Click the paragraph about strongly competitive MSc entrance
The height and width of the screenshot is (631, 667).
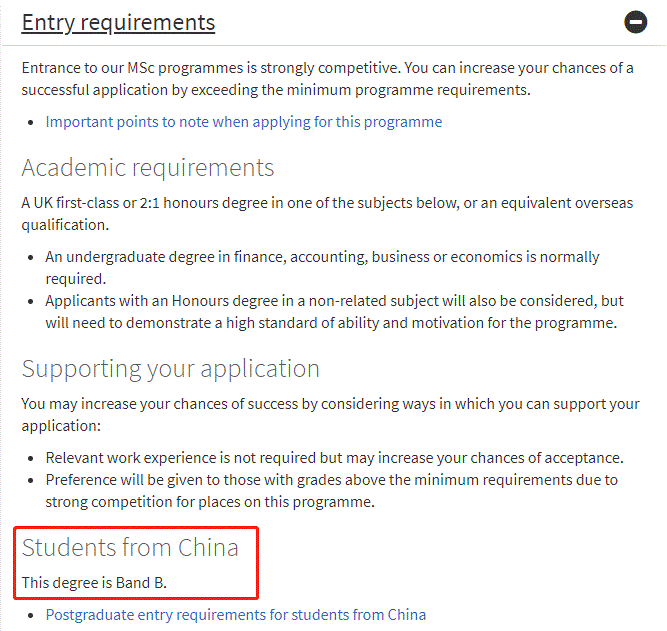point(328,79)
